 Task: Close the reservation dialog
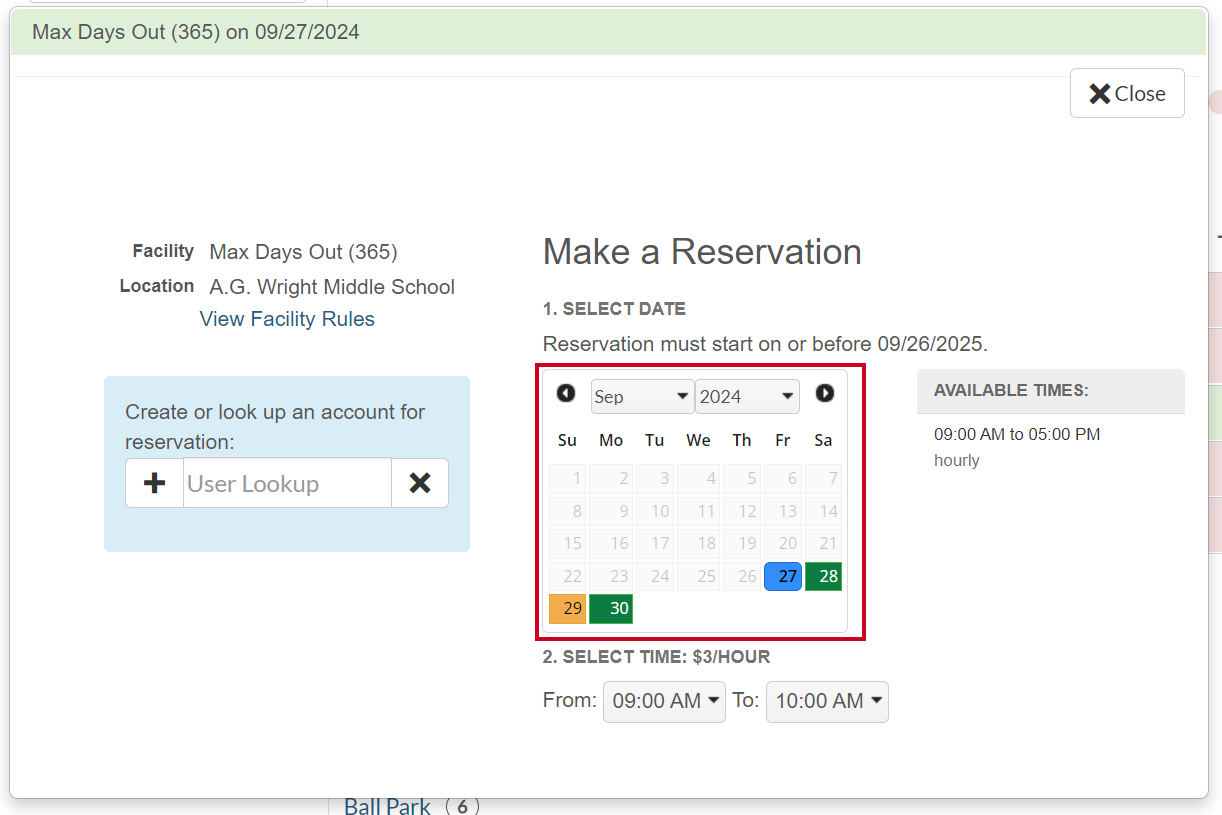pos(1127,93)
